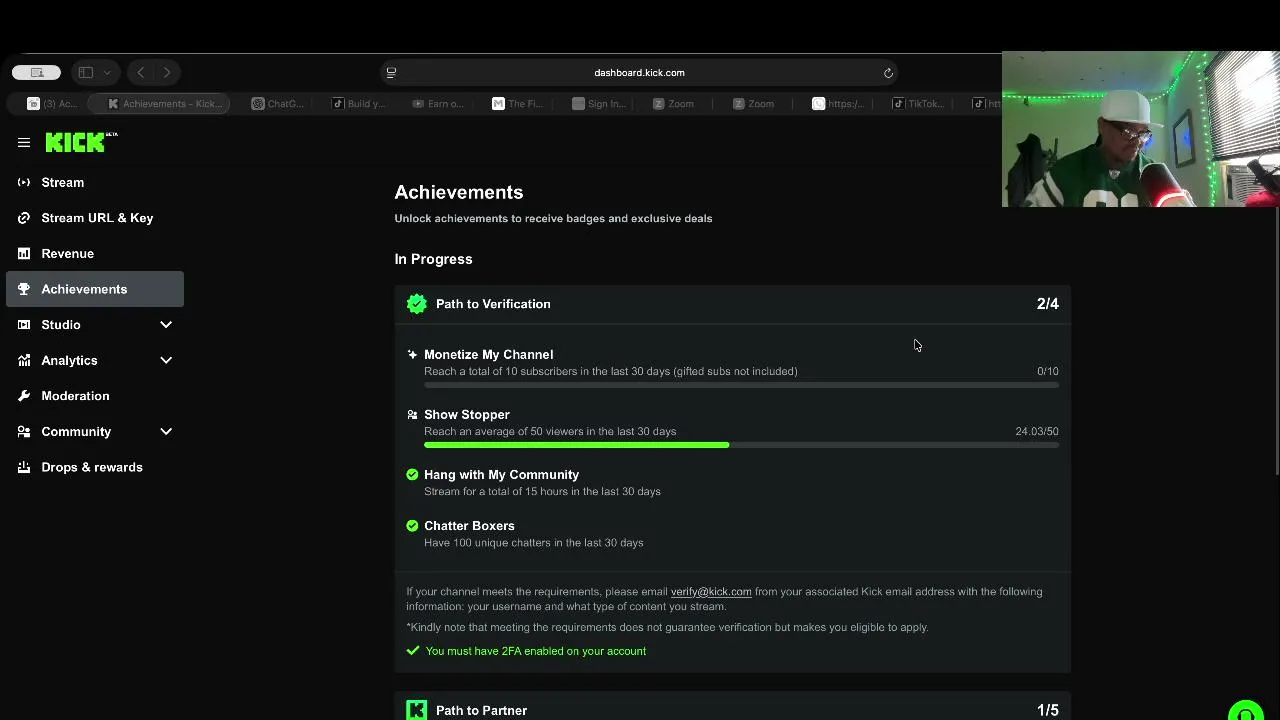The image size is (1280, 720).
Task: Reload the page in the address bar
Action: coord(888,73)
